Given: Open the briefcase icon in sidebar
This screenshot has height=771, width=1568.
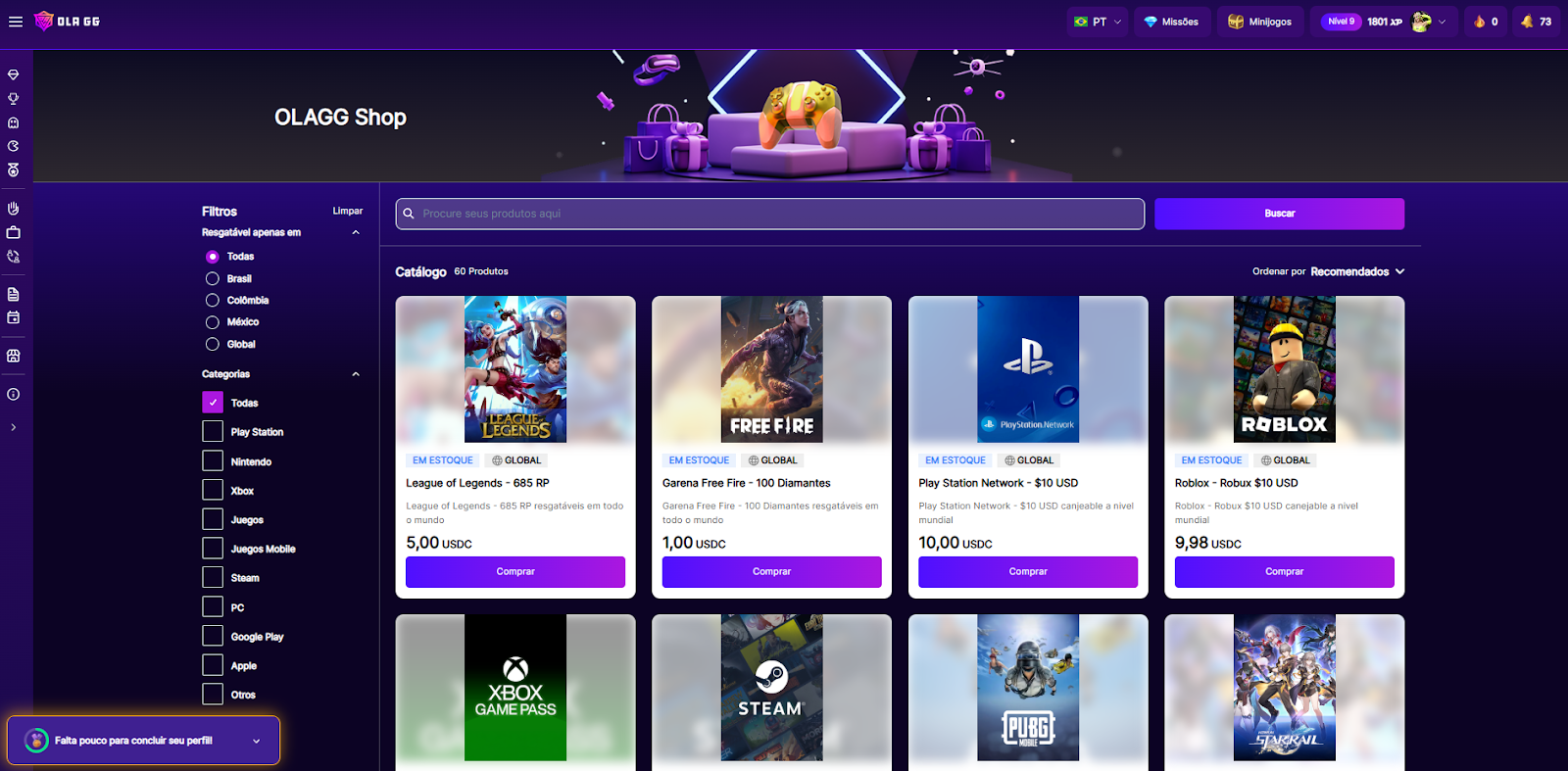Looking at the screenshot, I should (x=14, y=232).
